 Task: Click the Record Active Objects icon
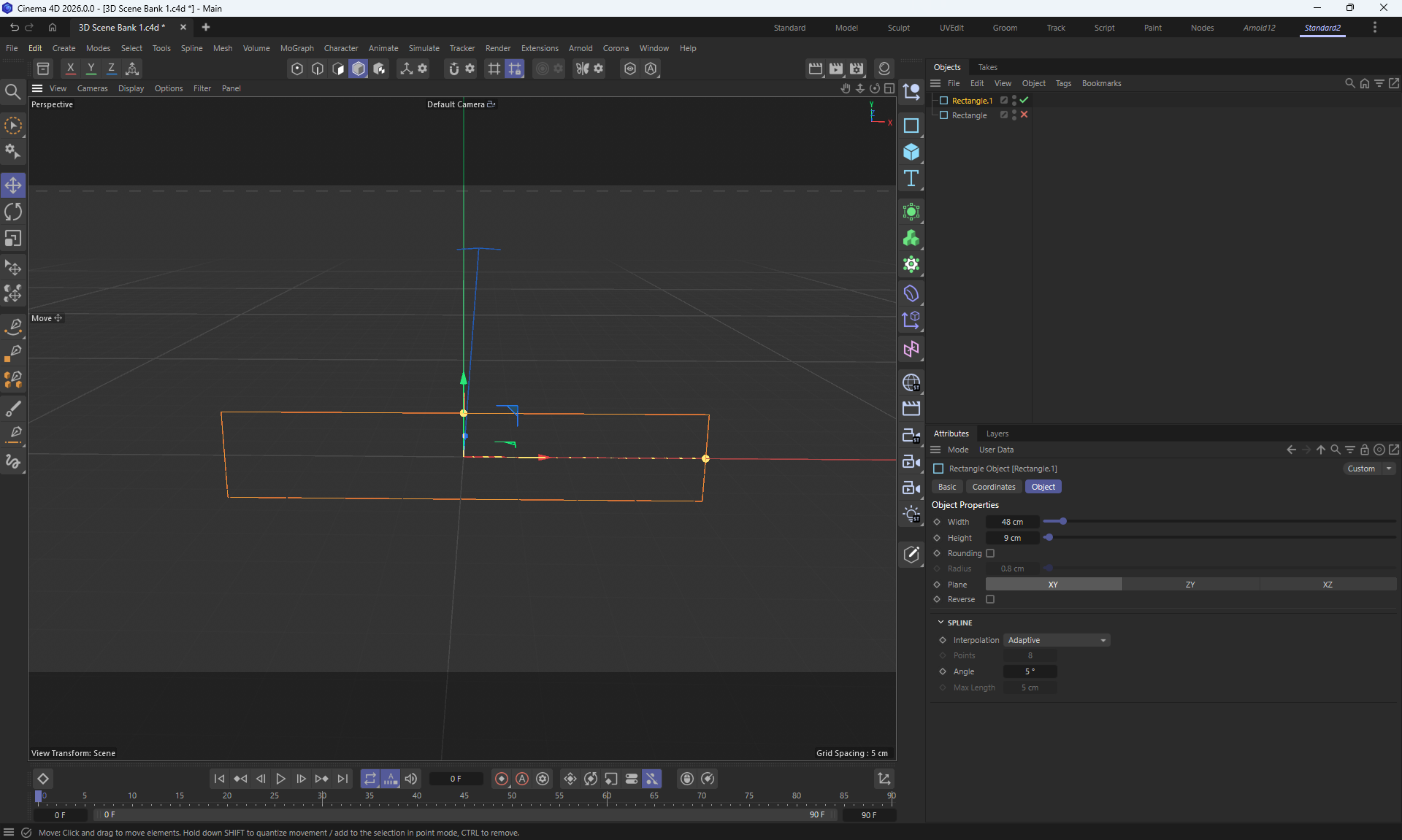(501, 779)
